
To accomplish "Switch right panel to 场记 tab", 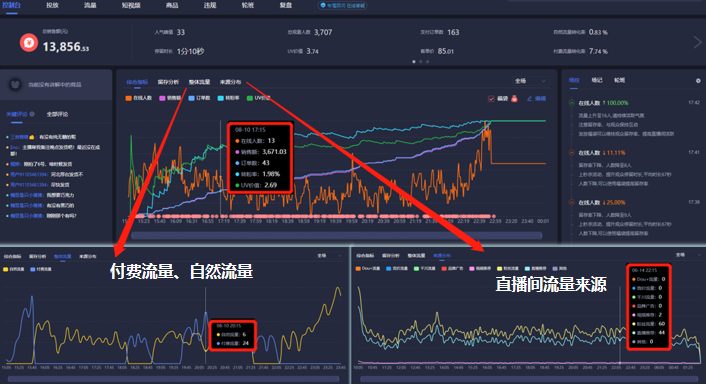I will pos(597,80).
